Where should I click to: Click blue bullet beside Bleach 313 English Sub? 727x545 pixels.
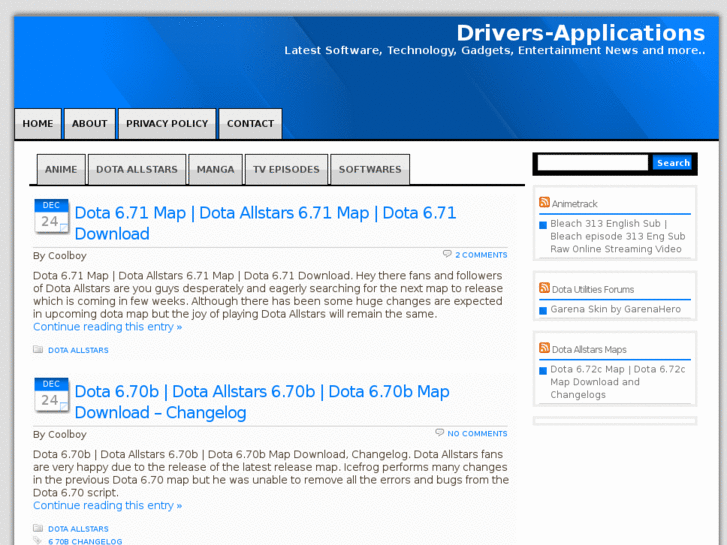pos(543,225)
